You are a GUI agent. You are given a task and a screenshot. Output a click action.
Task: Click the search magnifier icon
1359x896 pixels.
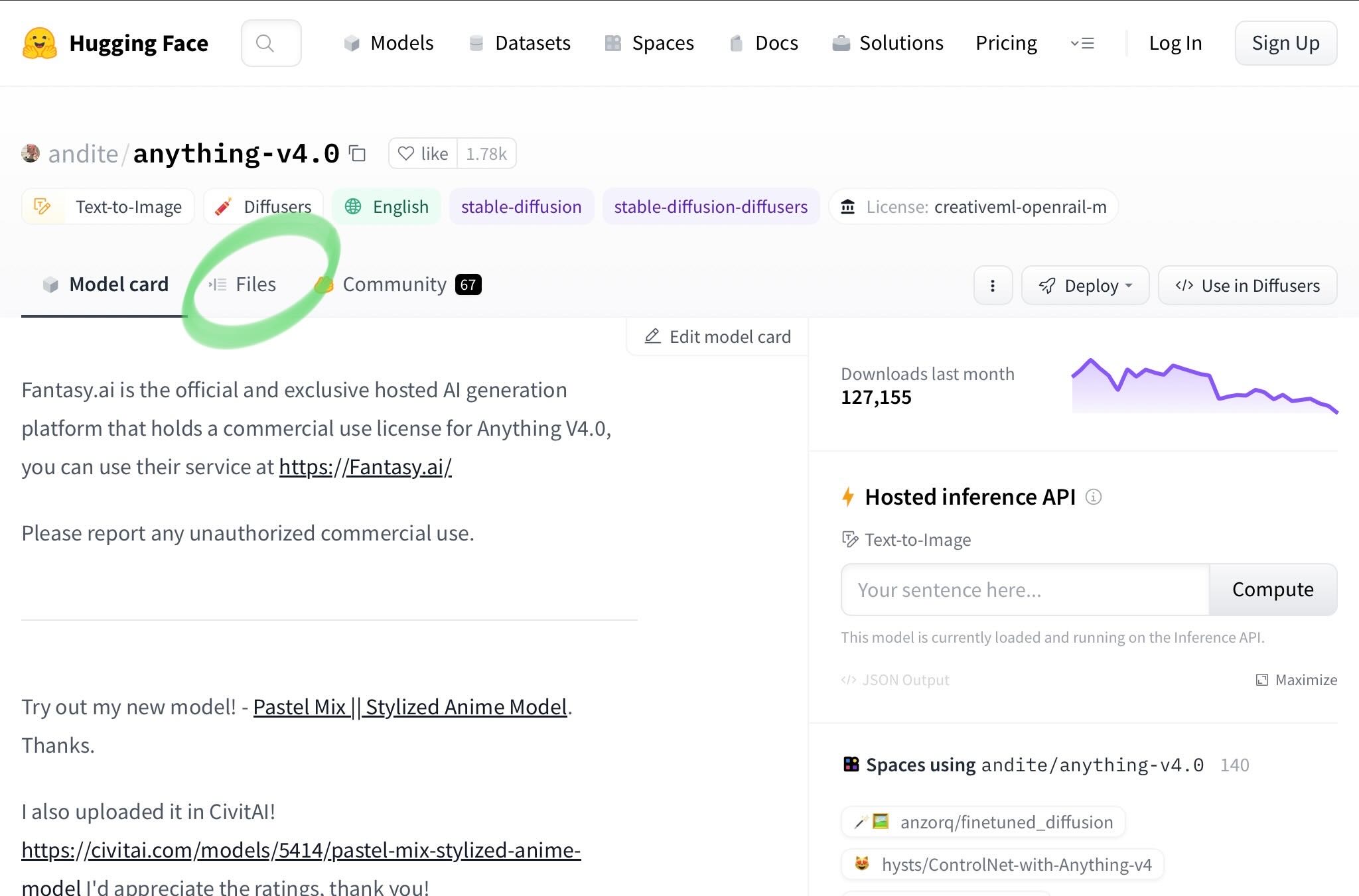click(265, 43)
